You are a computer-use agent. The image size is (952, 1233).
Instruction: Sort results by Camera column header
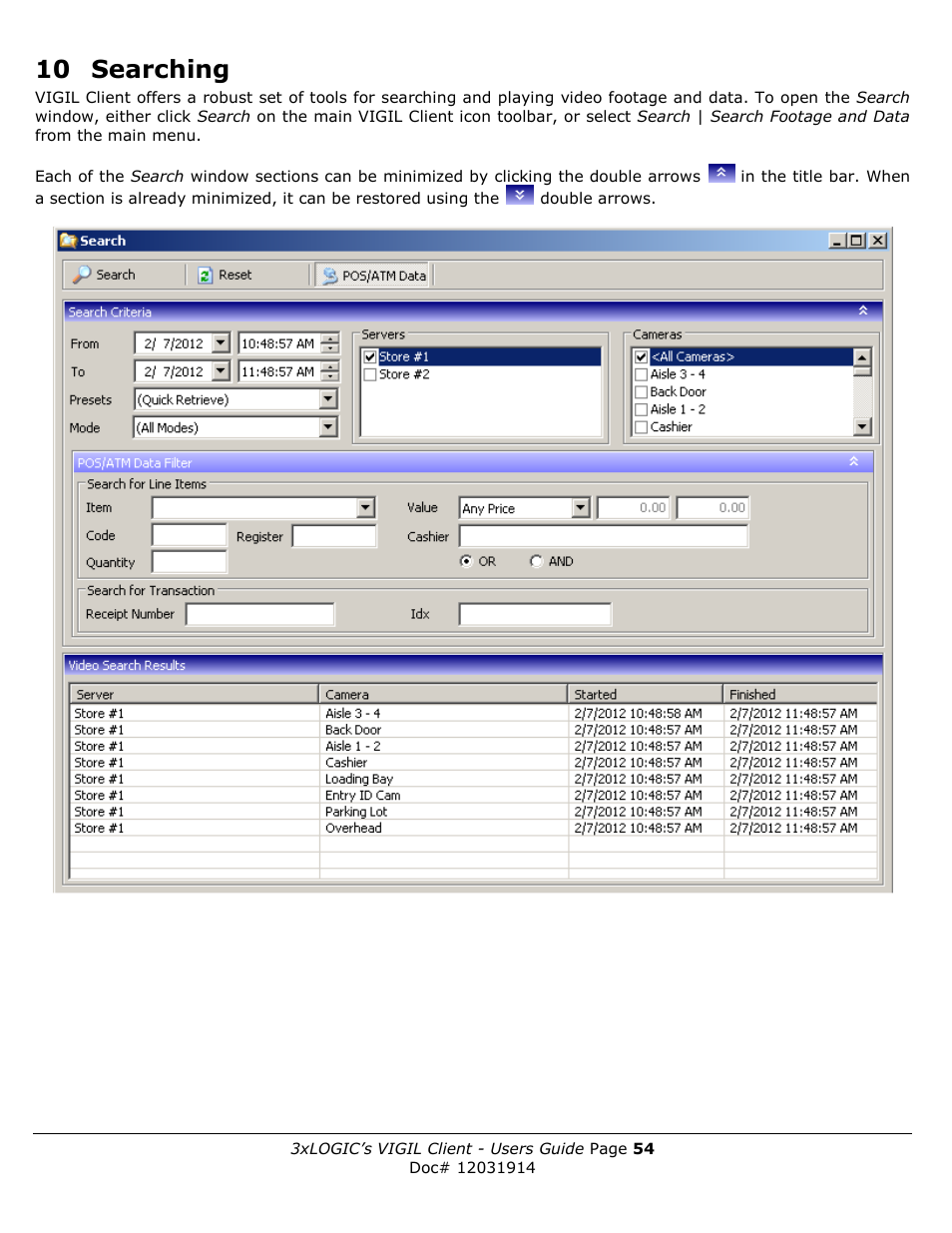coord(443,694)
